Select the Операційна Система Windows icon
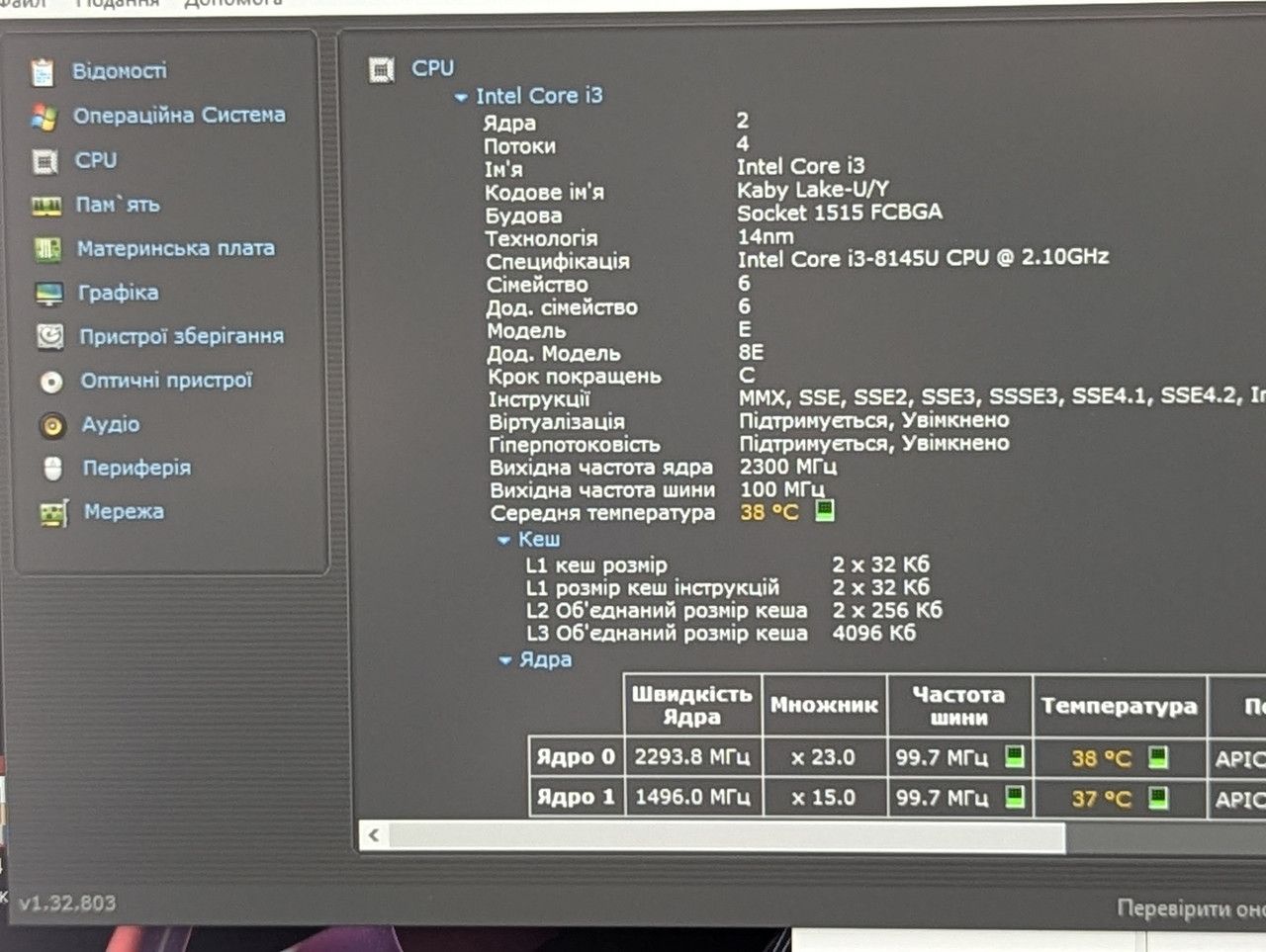Screen dimensions: 1266x952 point(44,117)
